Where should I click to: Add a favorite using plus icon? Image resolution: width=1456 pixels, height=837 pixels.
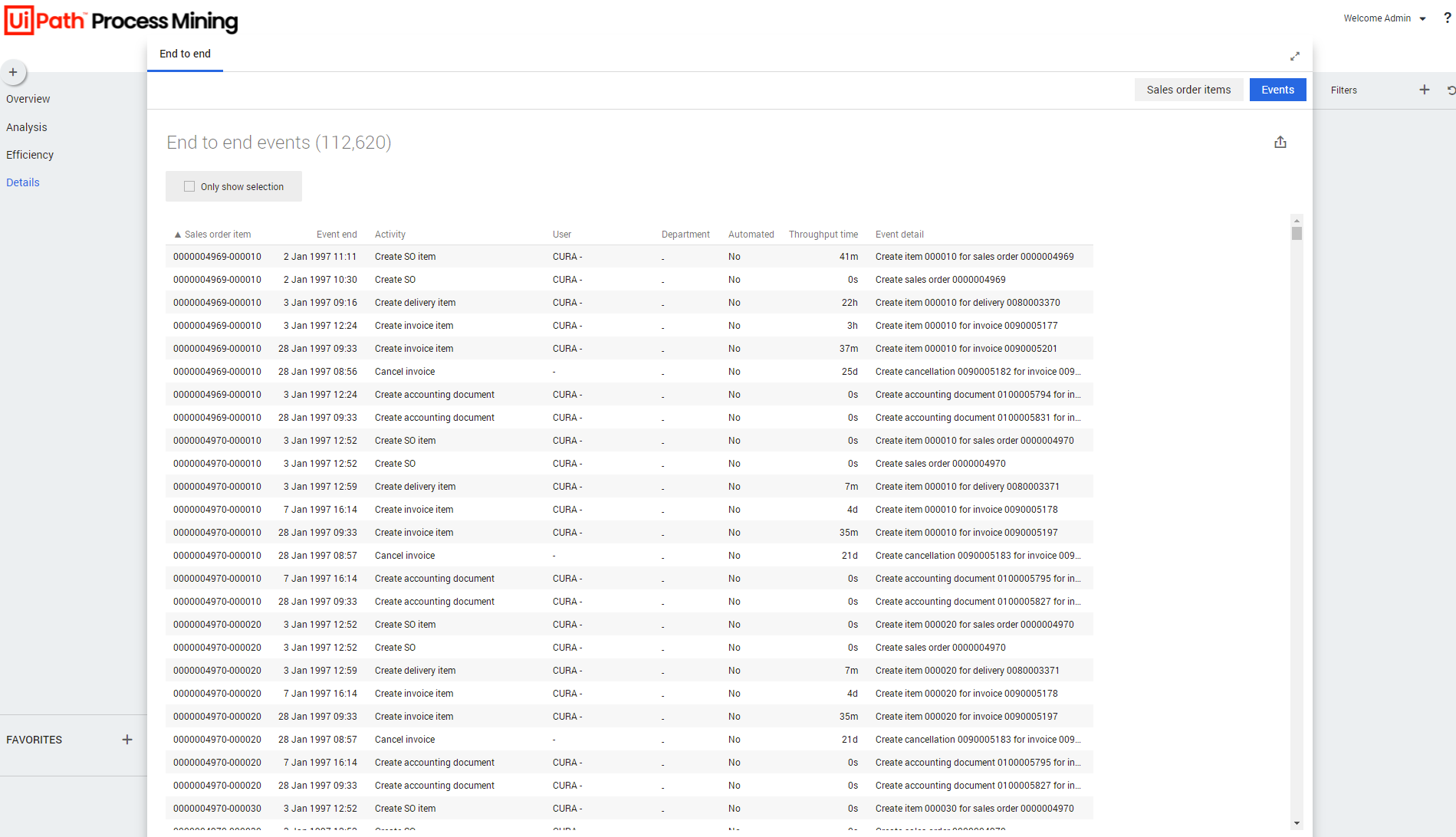pyautogui.click(x=127, y=740)
